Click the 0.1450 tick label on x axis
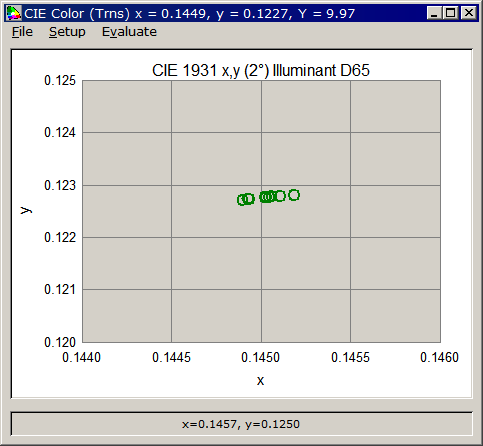The image size is (483, 446). [x=260, y=357]
